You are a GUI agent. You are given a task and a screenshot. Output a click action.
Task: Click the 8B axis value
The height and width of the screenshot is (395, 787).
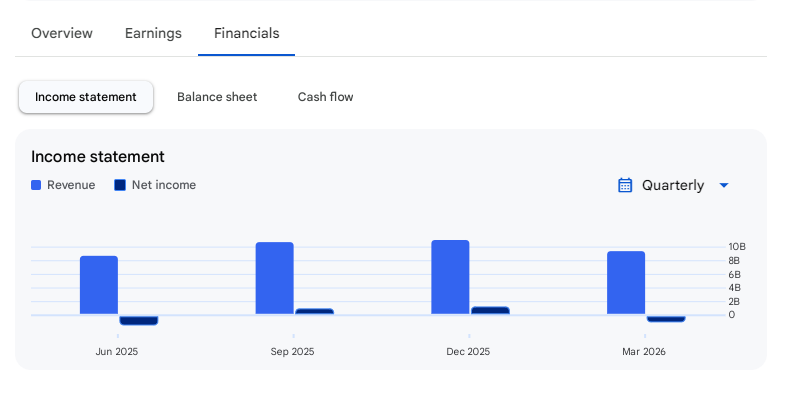pos(734,260)
